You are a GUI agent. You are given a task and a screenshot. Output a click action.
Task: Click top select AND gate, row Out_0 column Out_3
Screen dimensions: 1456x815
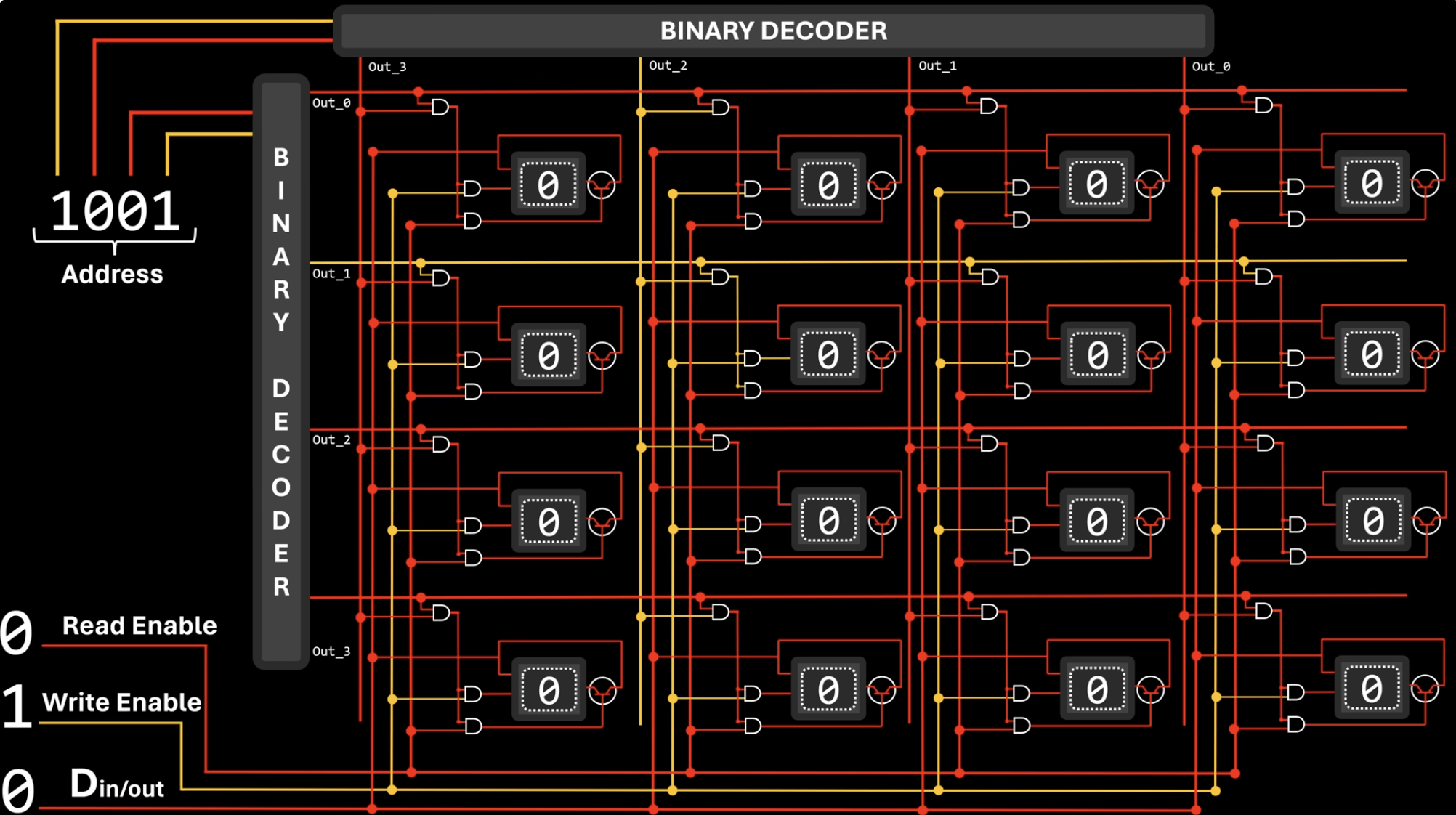click(440, 108)
